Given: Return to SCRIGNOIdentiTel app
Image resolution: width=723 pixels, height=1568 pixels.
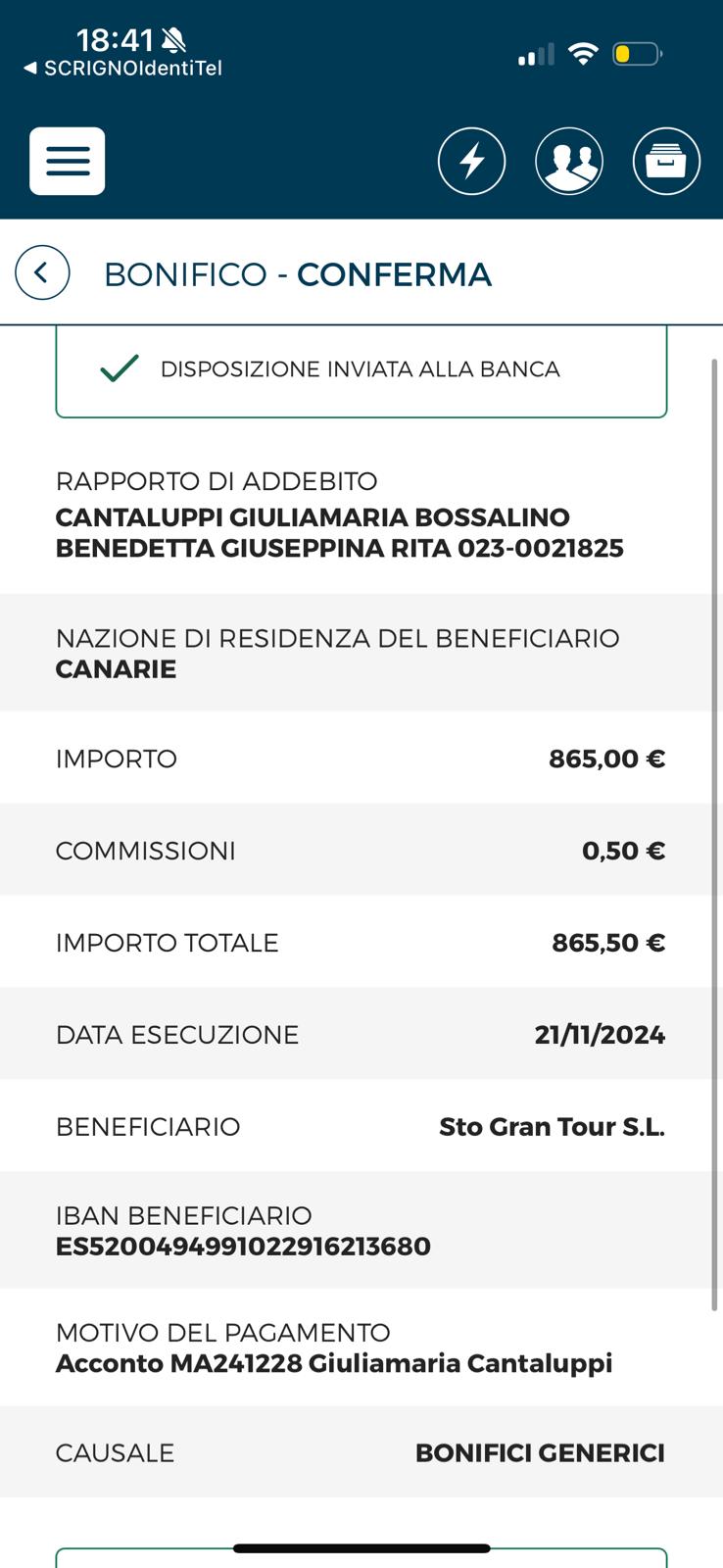Looking at the screenshot, I should coord(123,69).
